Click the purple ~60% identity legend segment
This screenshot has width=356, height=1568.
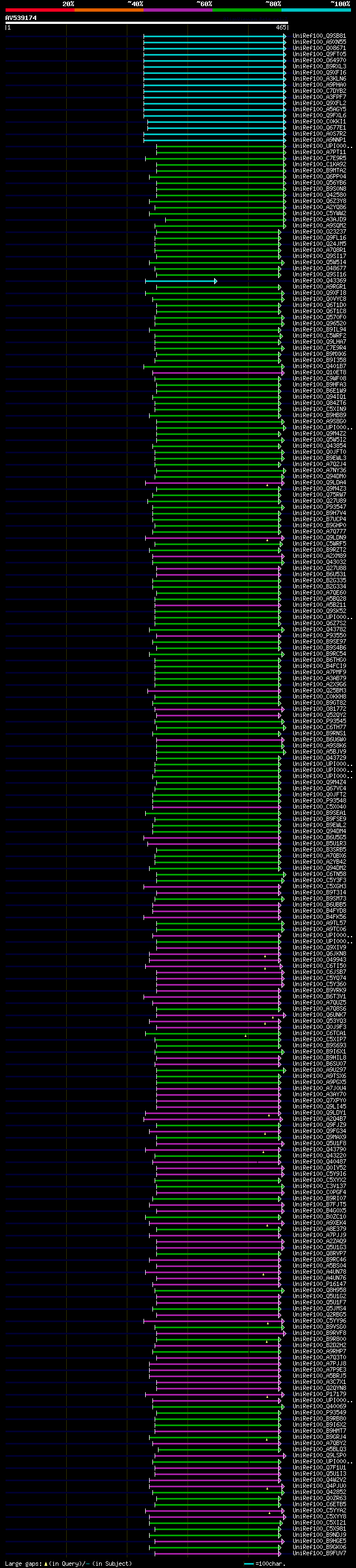(x=179, y=10)
